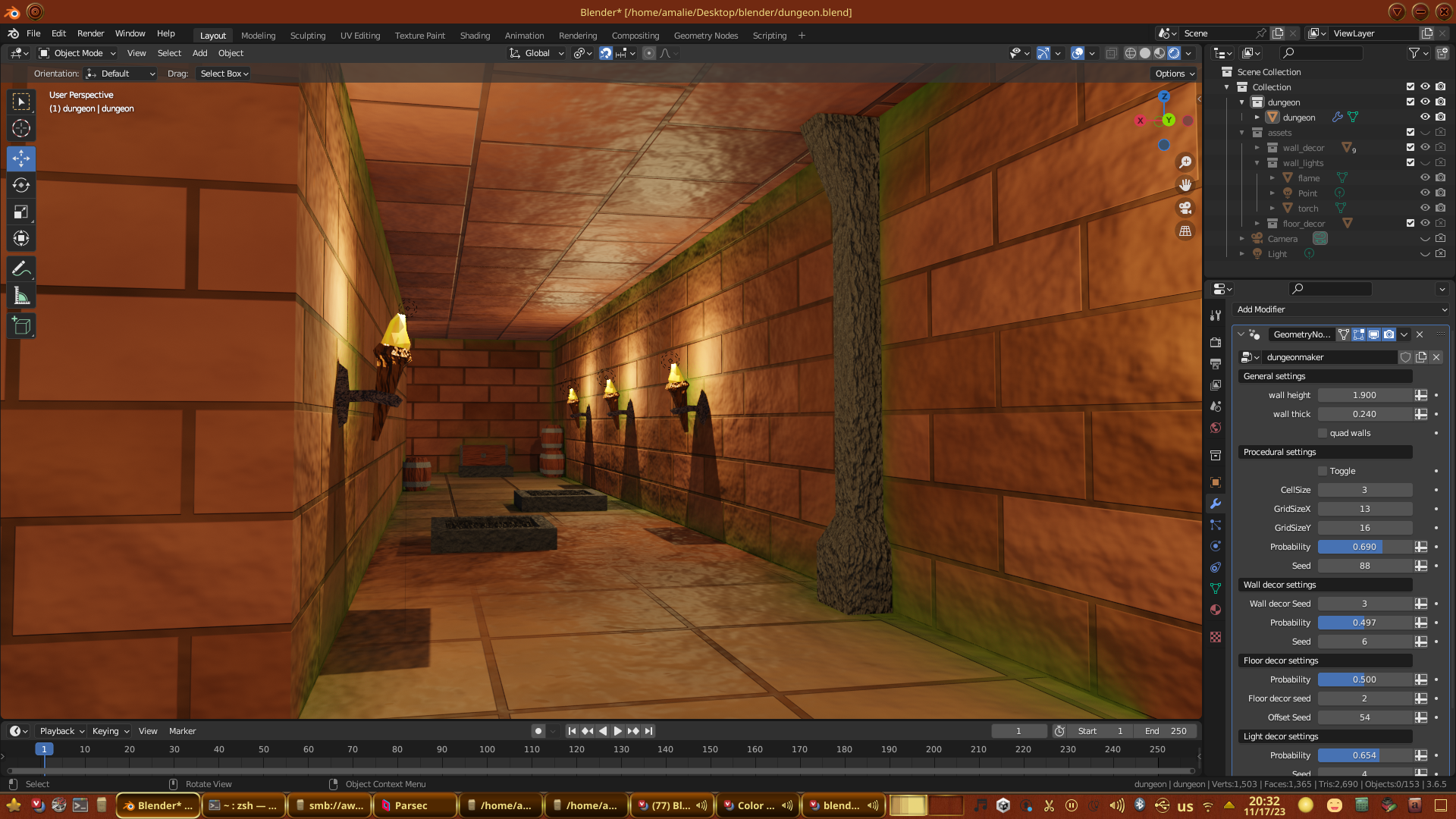Viewport: 1456px width, 819px height.
Task: Open the Material properties tab
Action: tap(1216, 610)
